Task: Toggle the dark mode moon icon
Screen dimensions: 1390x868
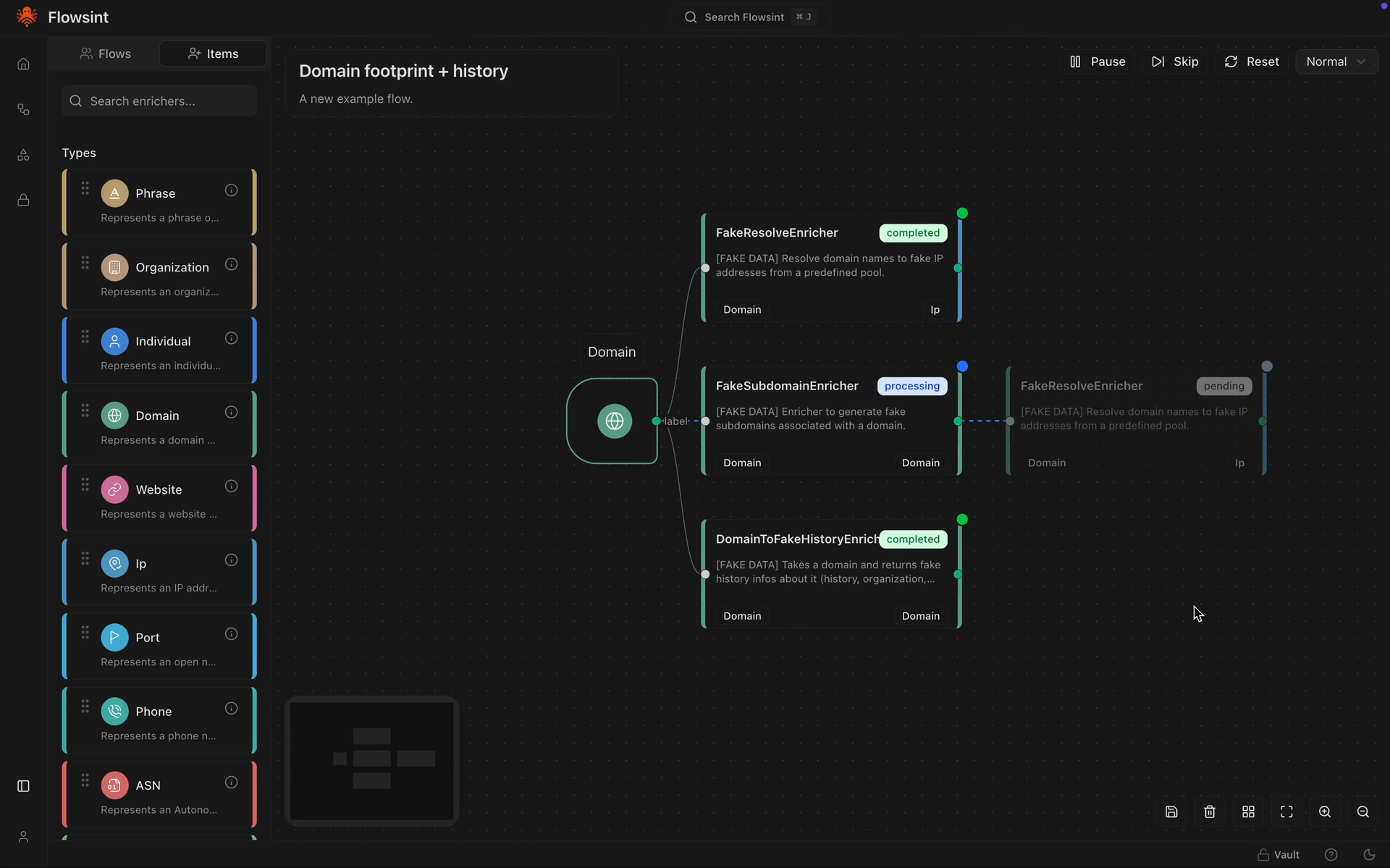Action: [1369, 854]
